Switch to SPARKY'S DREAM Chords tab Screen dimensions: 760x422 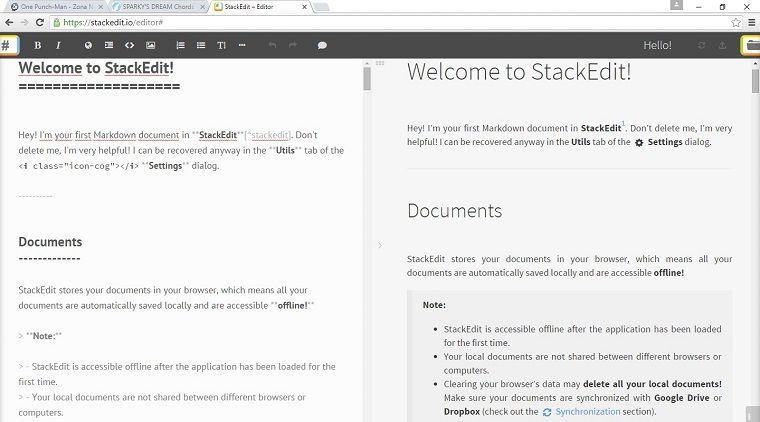pyautogui.click(x=158, y=7)
